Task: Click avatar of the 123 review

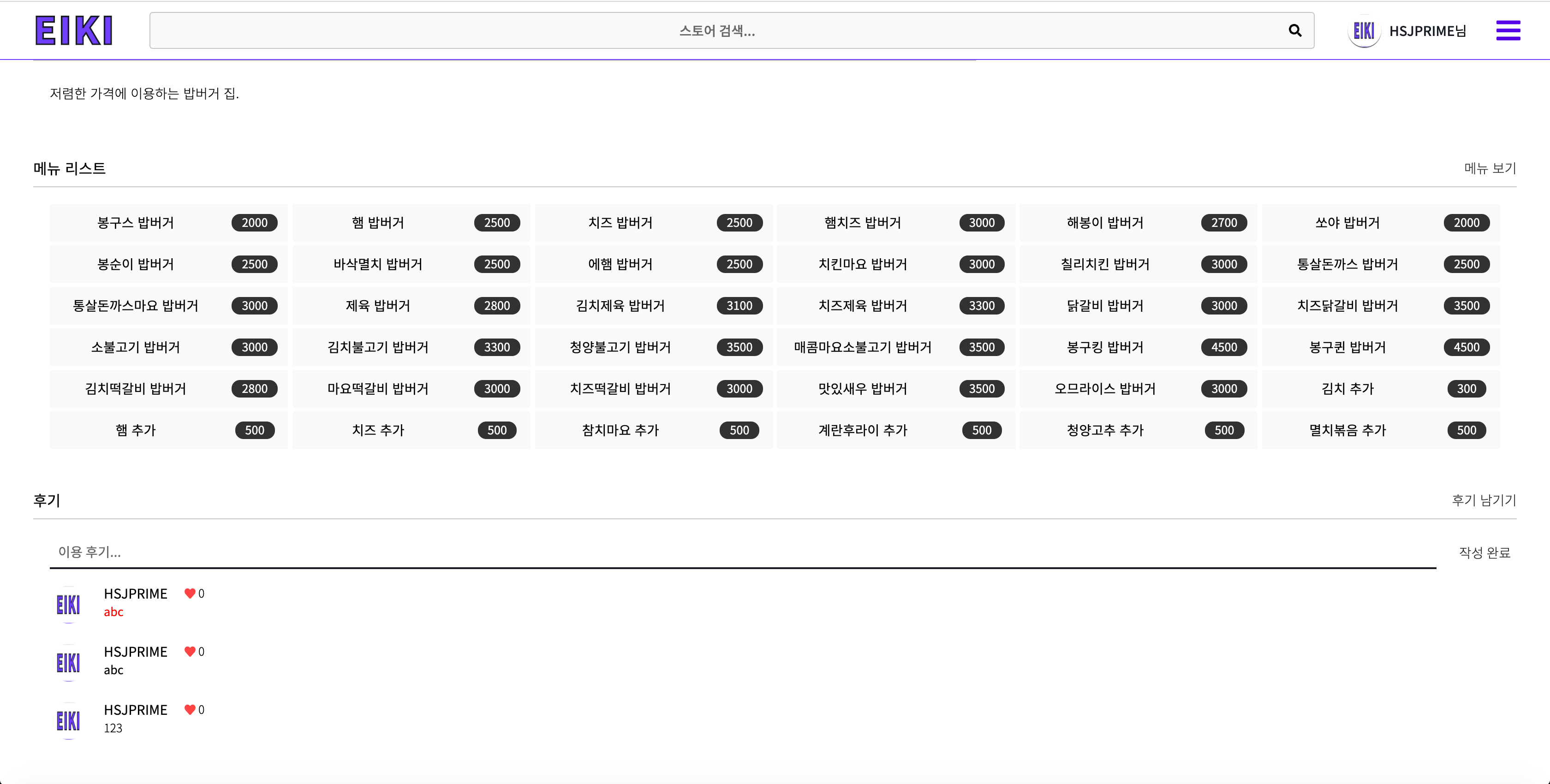Action: pos(69,720)
